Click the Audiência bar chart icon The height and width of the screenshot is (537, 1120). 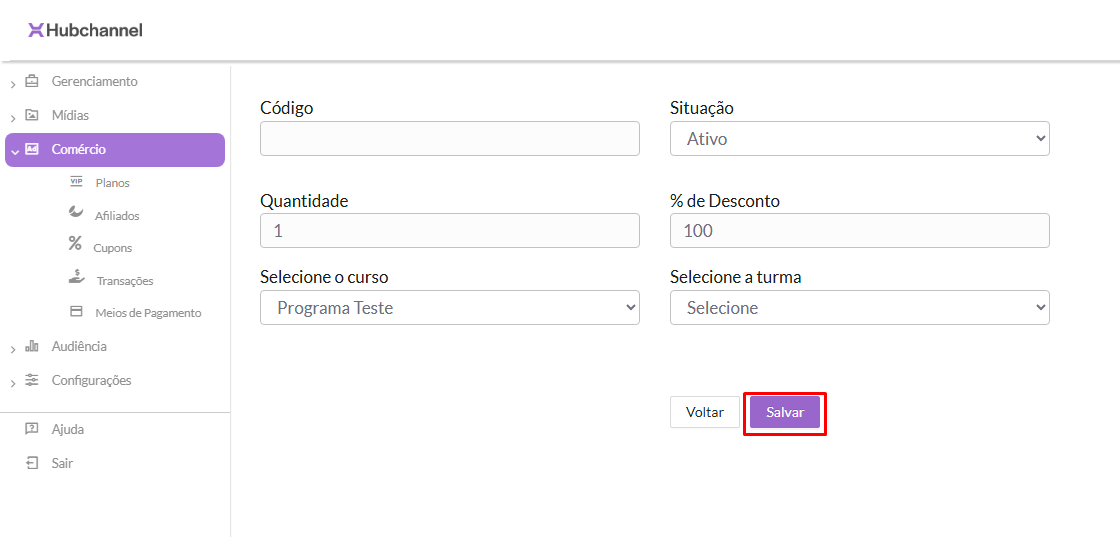pos(32,346)
